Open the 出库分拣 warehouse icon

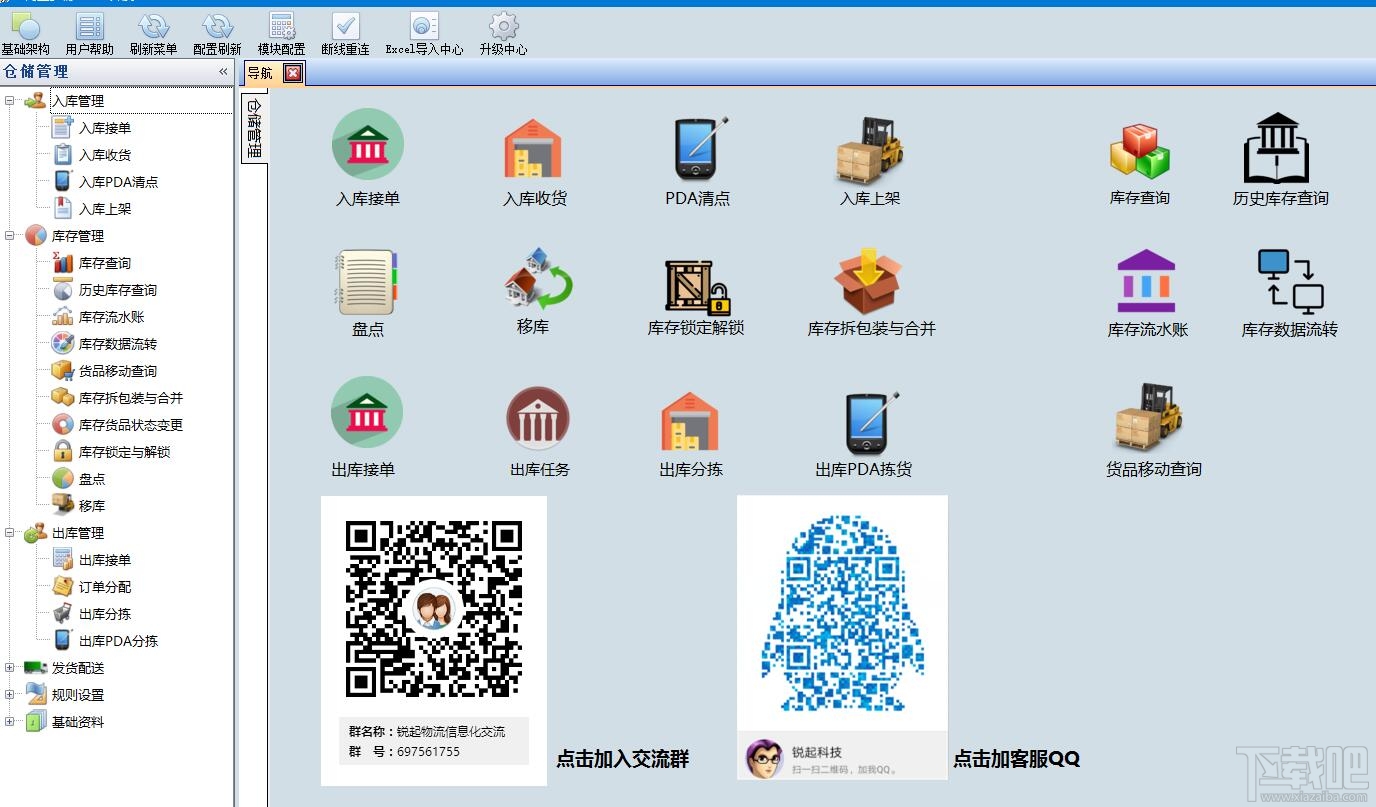pyautogui.click(x=690, y=421)
